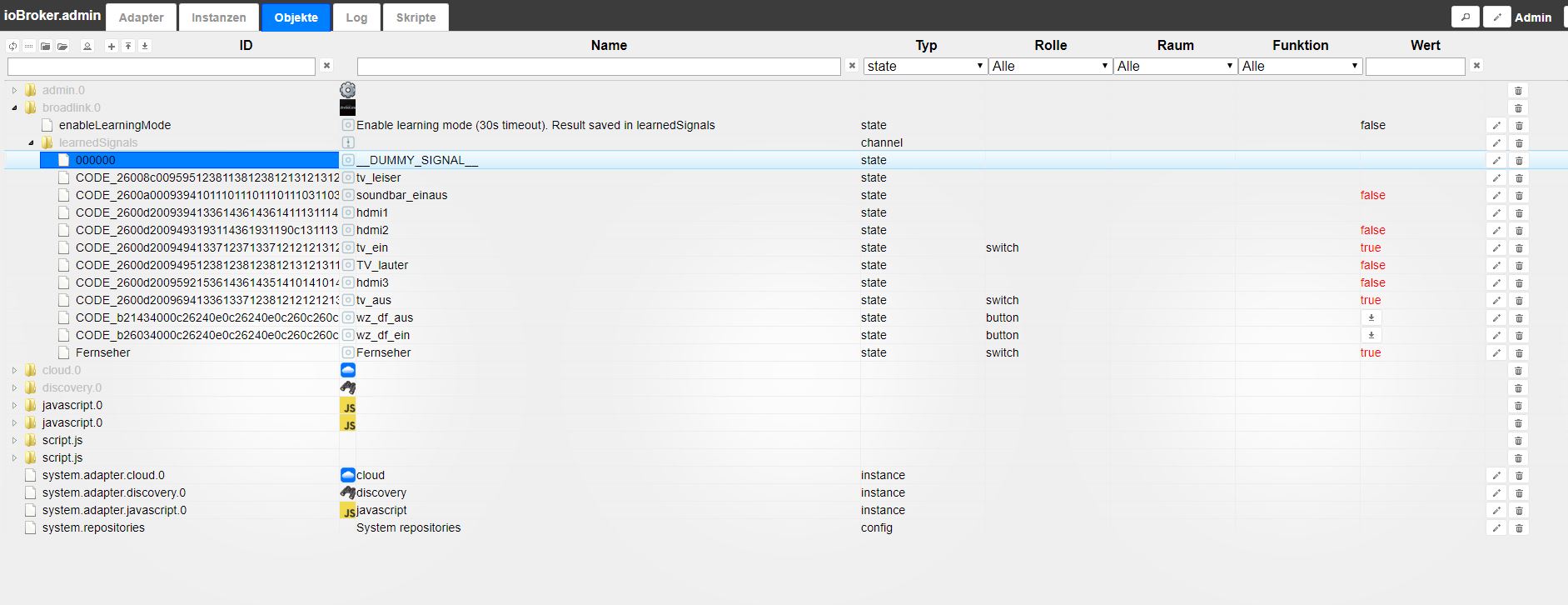1568x605 pixels.
Task: Edit the hdmi1 object
Action: tap(1496, 213)
